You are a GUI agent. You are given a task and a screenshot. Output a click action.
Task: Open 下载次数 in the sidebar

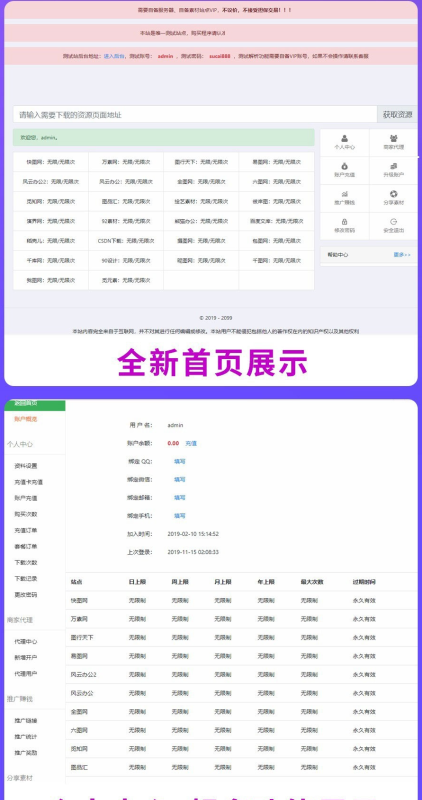point(26,563)
